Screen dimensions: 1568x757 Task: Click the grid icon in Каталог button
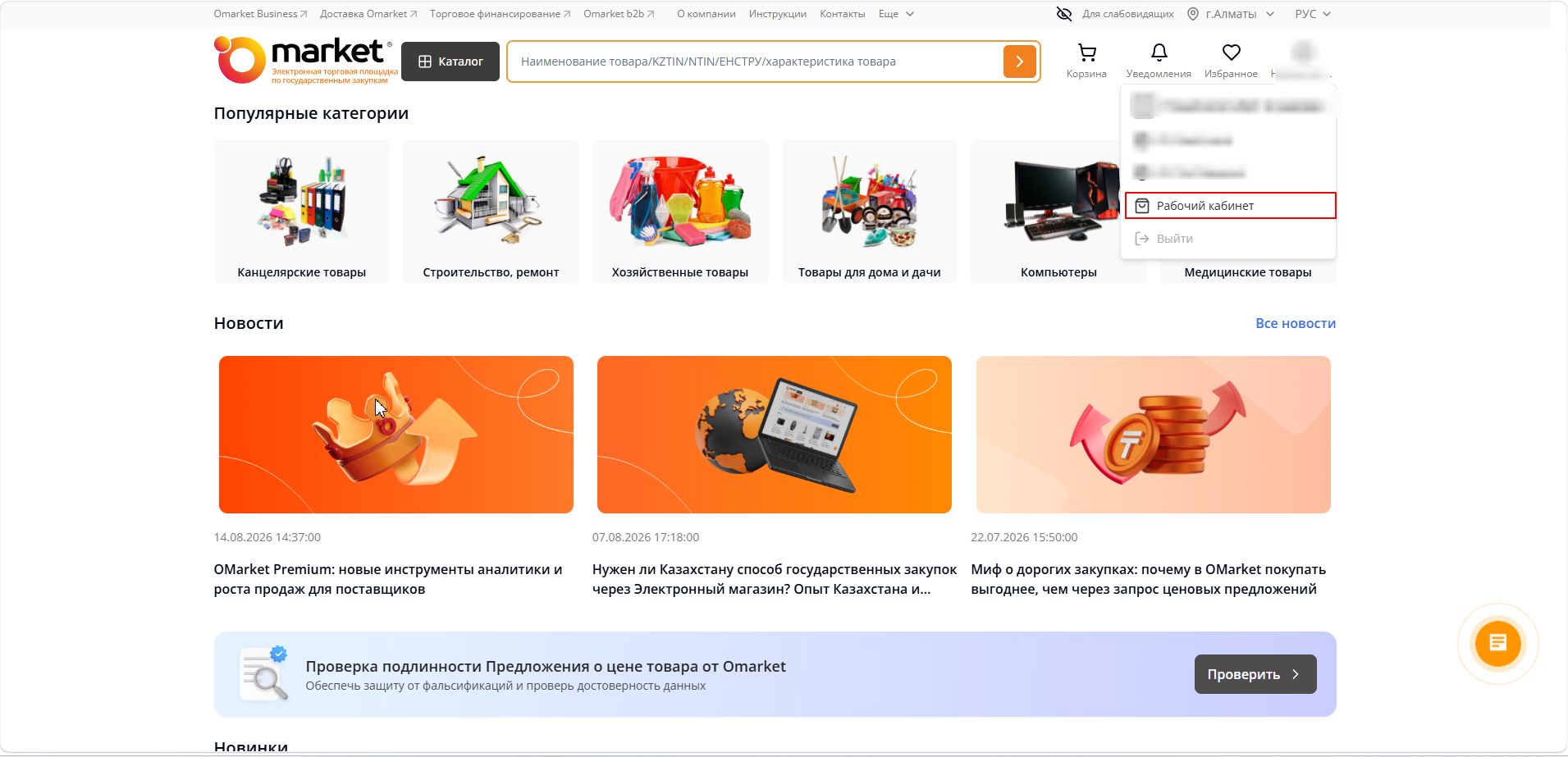point(425,62)
